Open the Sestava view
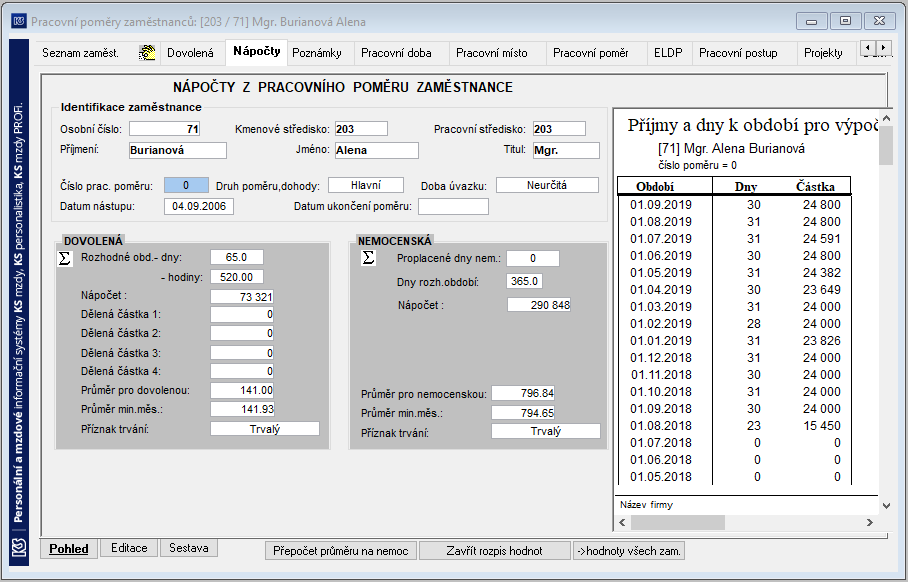Image resolution: width=908 pixels, height=582 pixels. coord(189,548)
